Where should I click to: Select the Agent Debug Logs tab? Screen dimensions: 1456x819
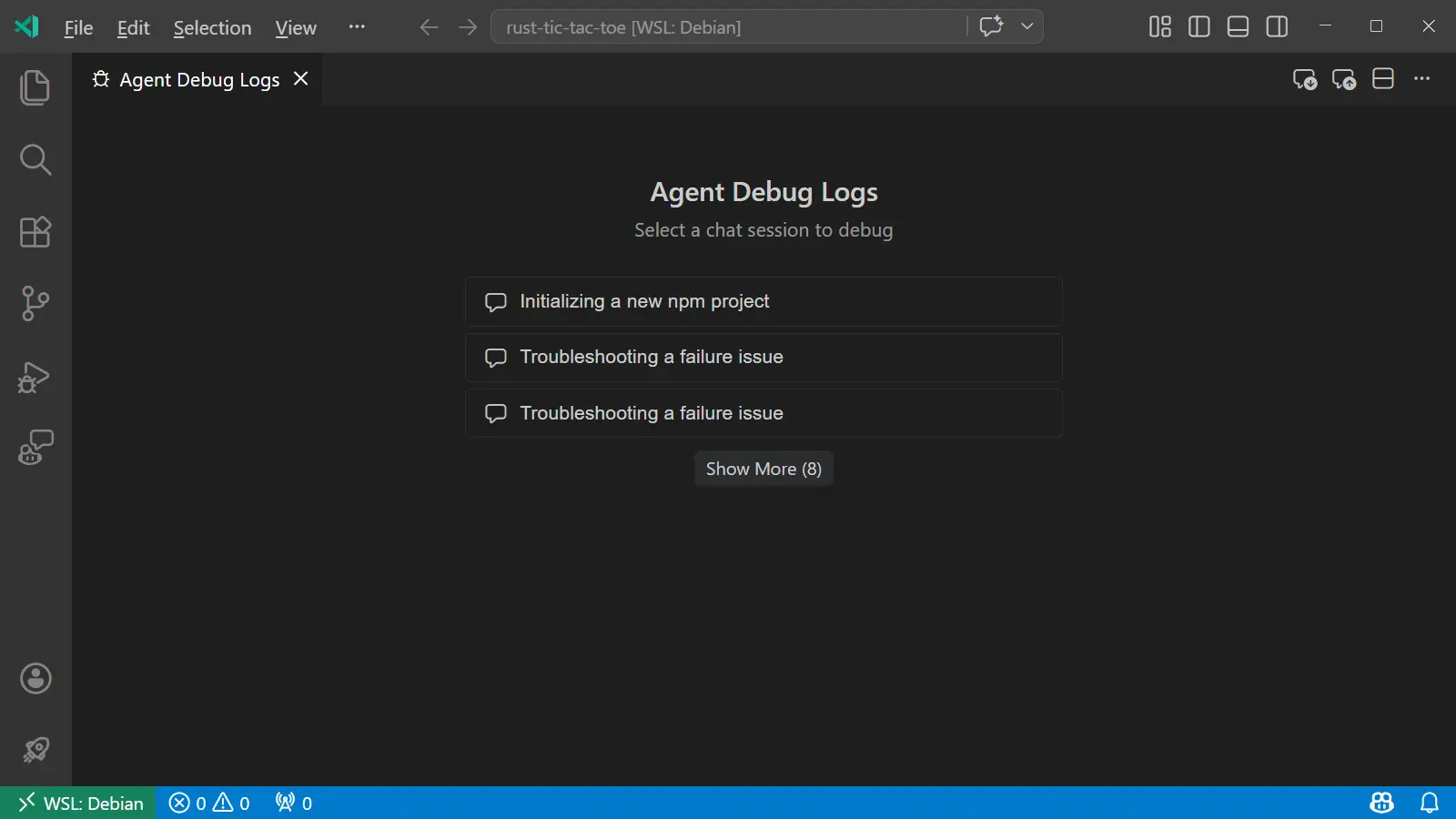199,79
